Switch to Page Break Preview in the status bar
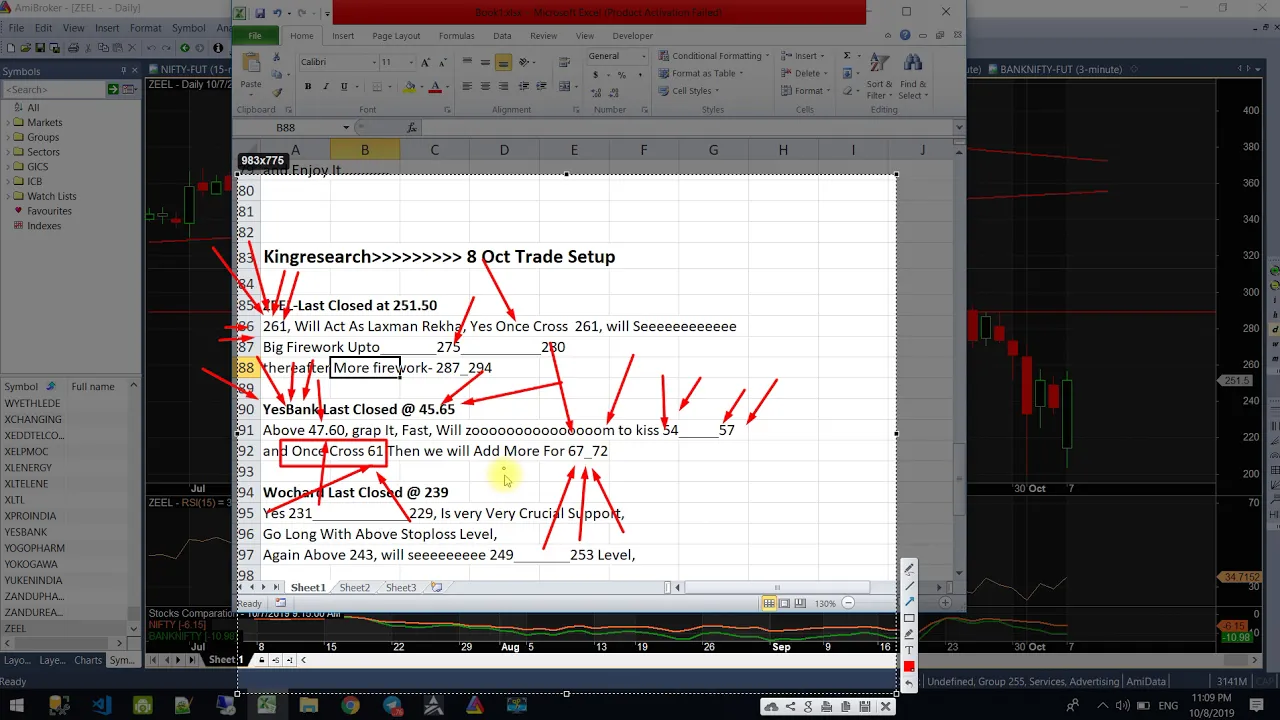Screen dimensions: 1280x720 click(x=801, y=603)
